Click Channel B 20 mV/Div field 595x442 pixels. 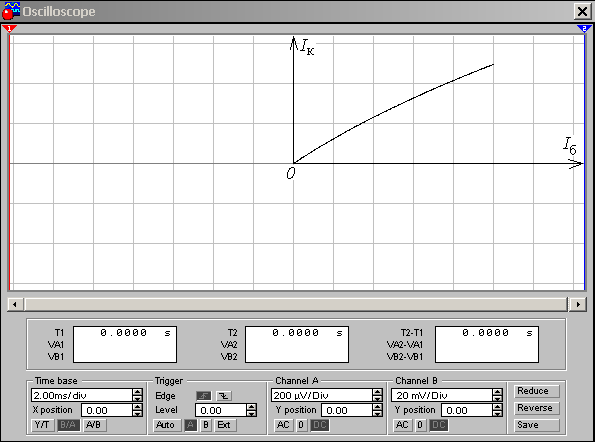tap(441, 395)
